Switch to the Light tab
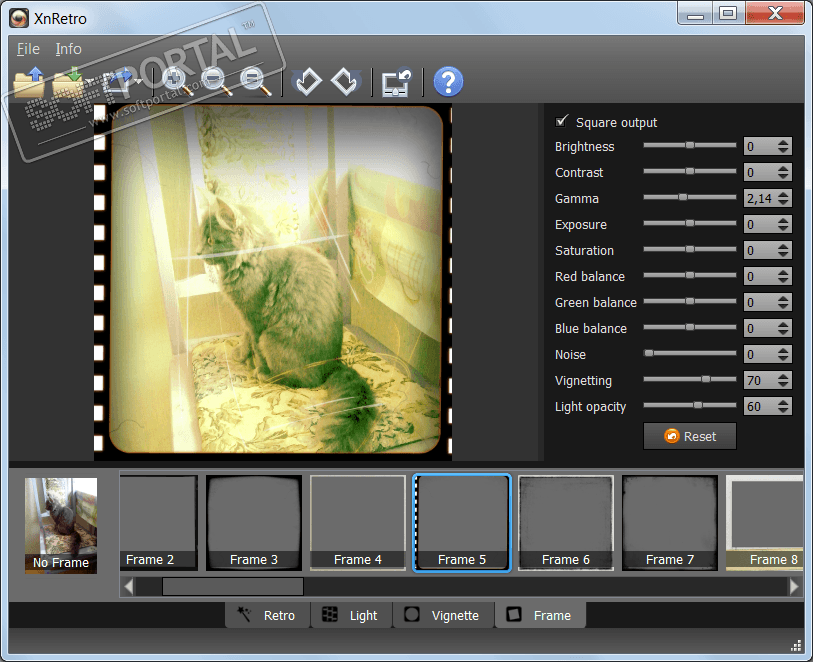Viewport: 813px width, 662px height. point(351,615)
